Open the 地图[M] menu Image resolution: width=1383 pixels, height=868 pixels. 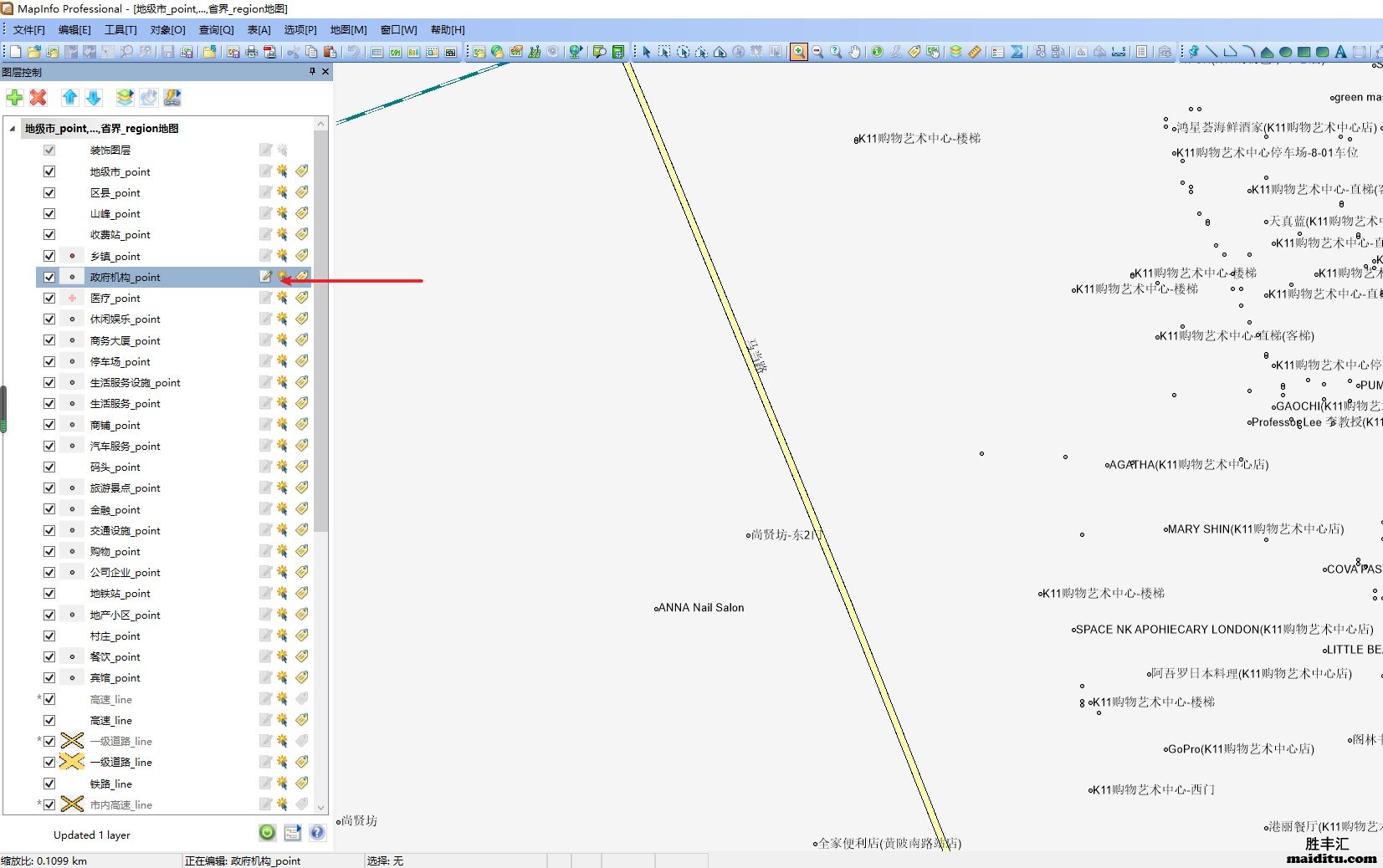(348, 30)
